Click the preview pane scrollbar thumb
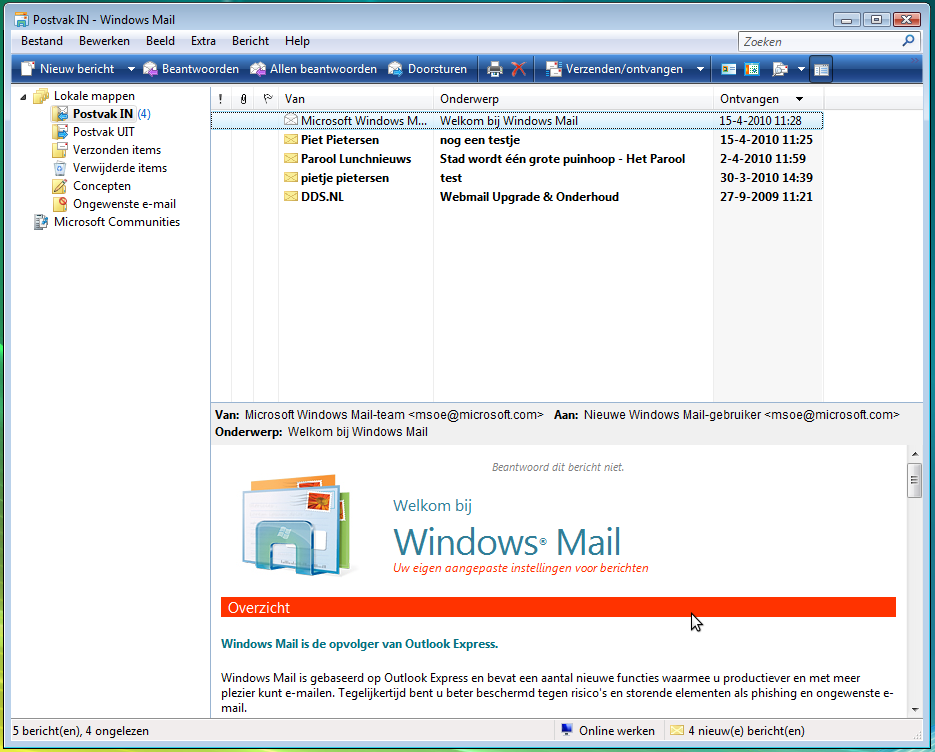This screenshot has height=752, width=935. click(x=915, y=480)
